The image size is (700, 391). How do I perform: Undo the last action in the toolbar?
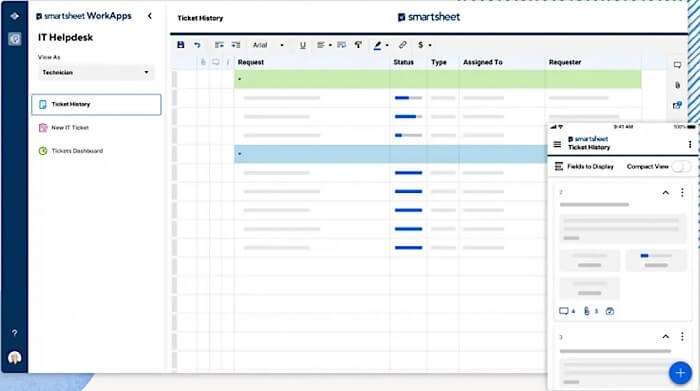point(197,45)
